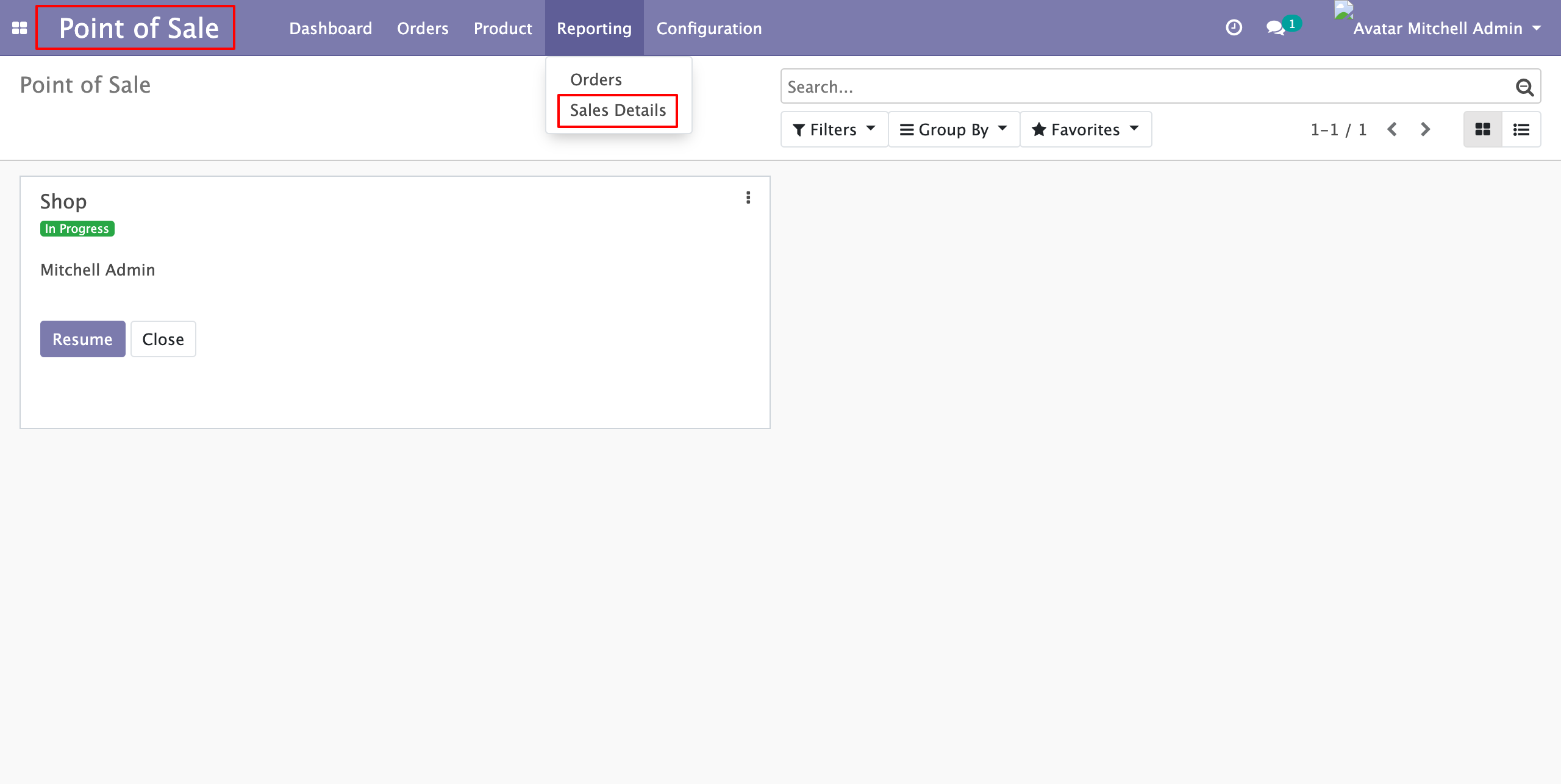Screen dimensions: 1561x784
Task: Go to previous page arrow
Action: click(x=1391, y=129)
